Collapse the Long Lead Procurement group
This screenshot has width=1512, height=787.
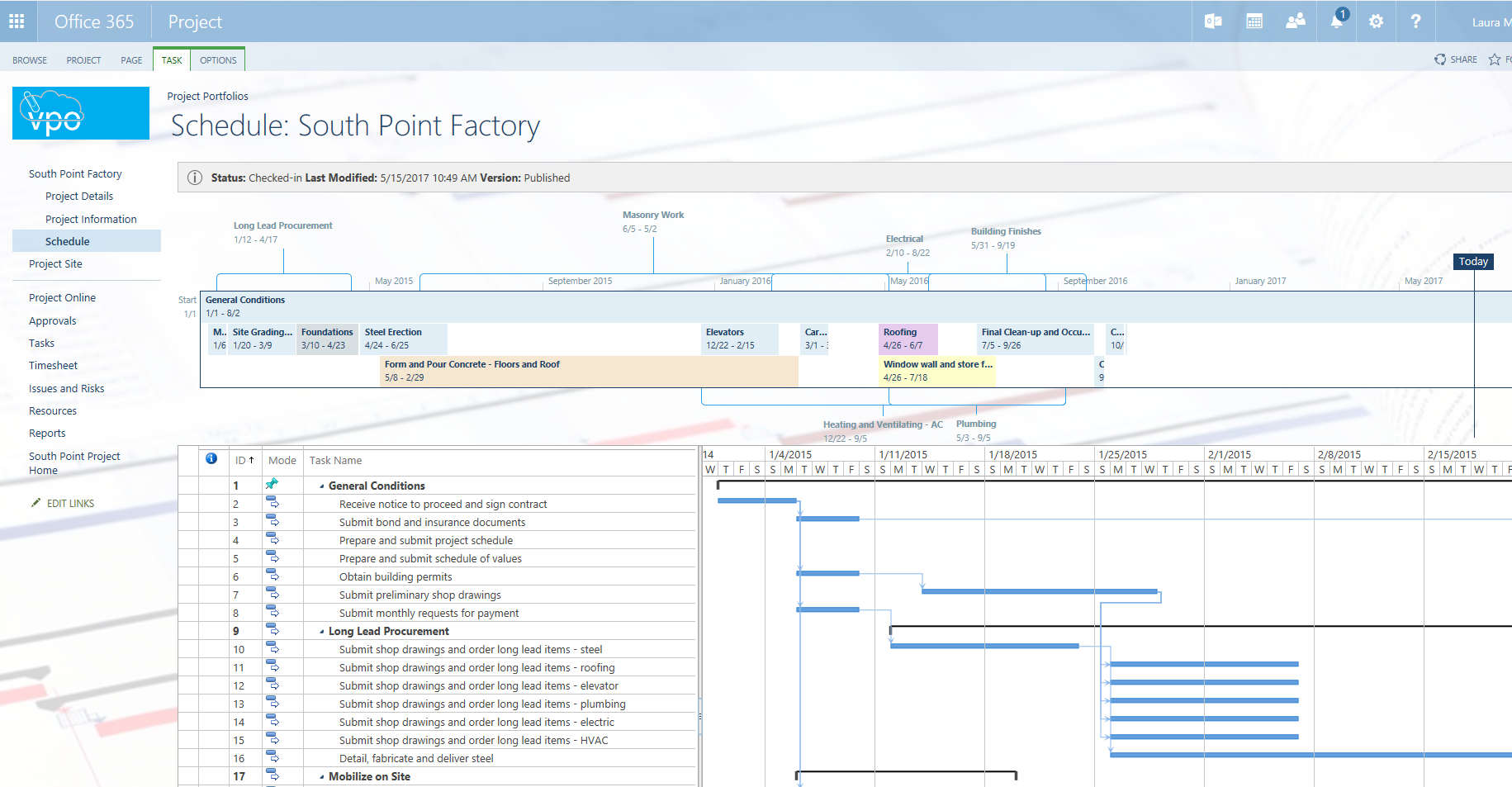point(322,632)
